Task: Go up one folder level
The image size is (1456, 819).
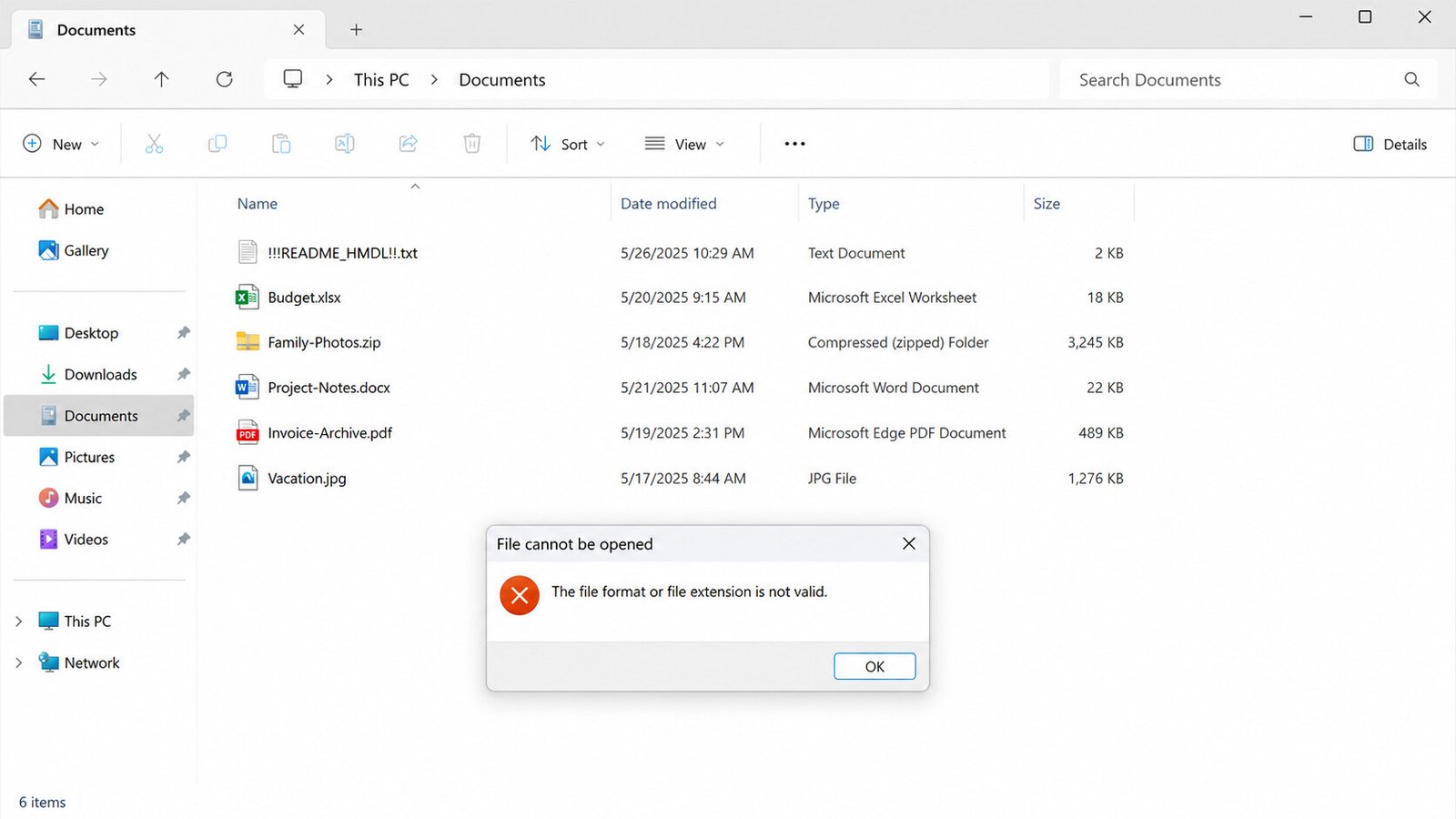Action: pyautogui.click(x=162, y=79)
